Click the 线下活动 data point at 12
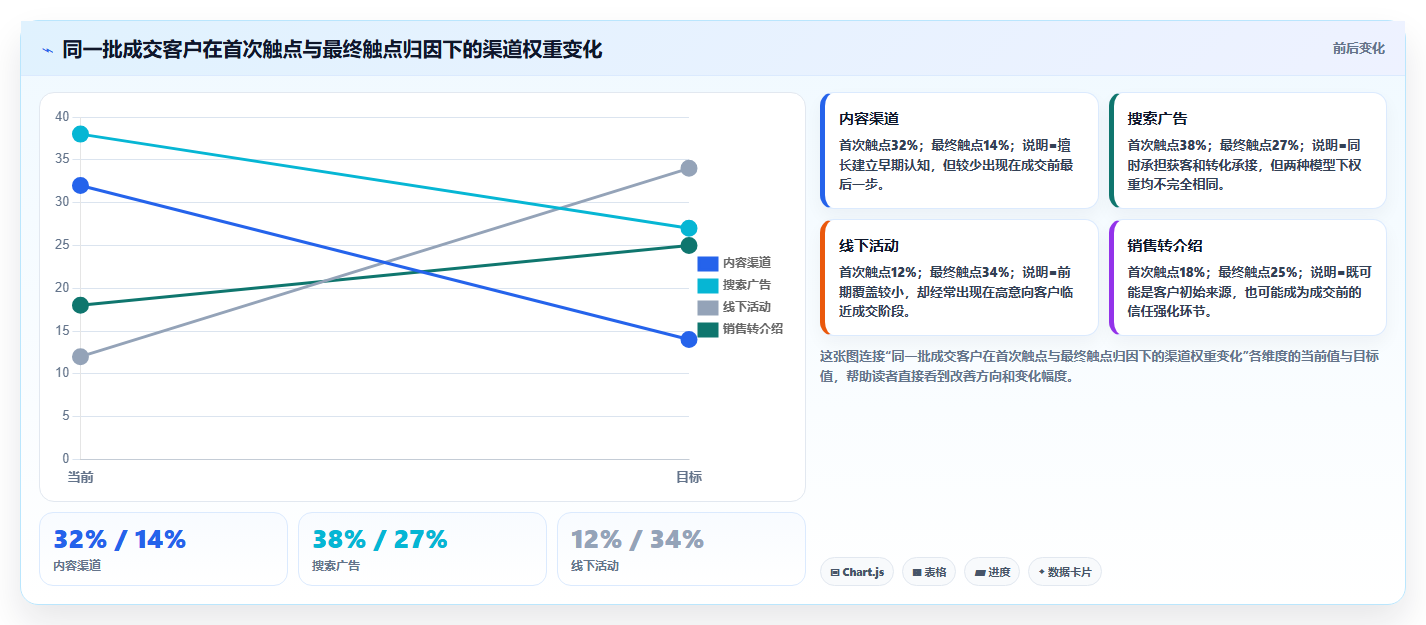This screenshot has height=625, width=1426. coord(81,356)
